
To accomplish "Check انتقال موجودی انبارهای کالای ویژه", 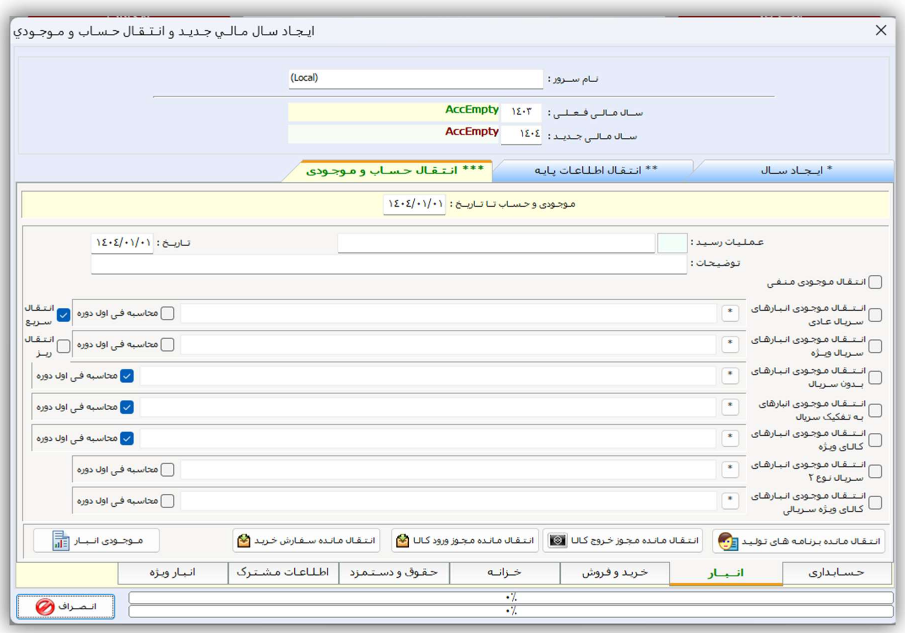I will 875,440.
